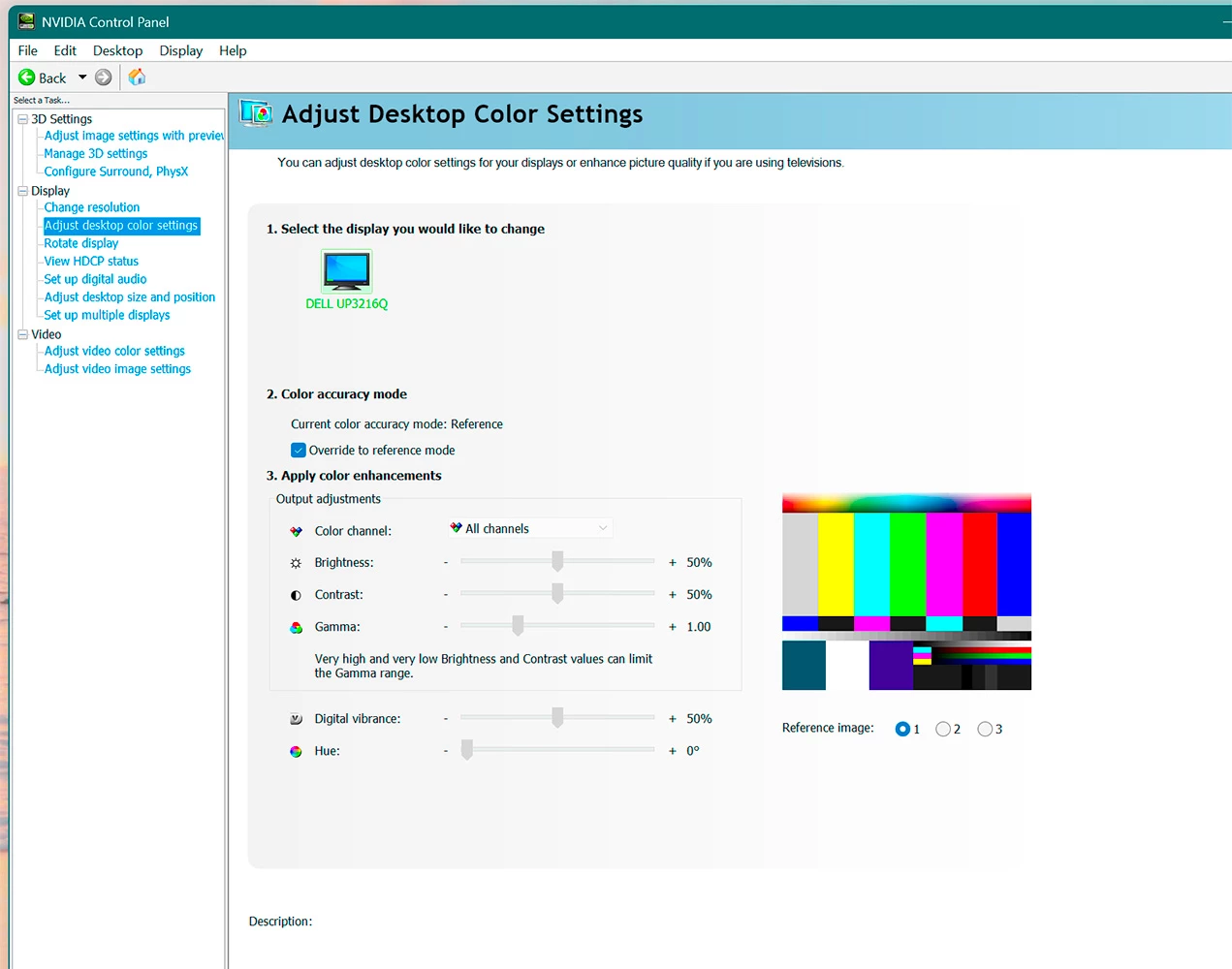Screen dimensions: 1232x969
Task: Click the Digital vibrance slider handle
Action: 557,717
